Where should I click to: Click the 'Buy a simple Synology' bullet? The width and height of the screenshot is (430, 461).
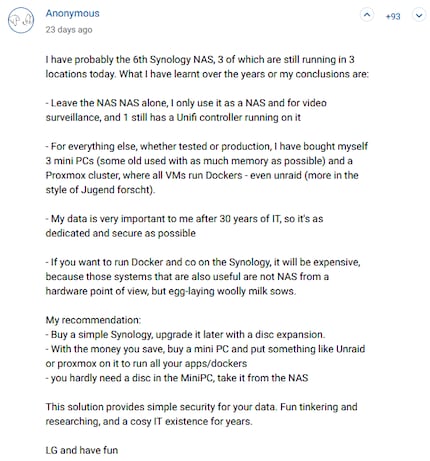tap(185, 334)
